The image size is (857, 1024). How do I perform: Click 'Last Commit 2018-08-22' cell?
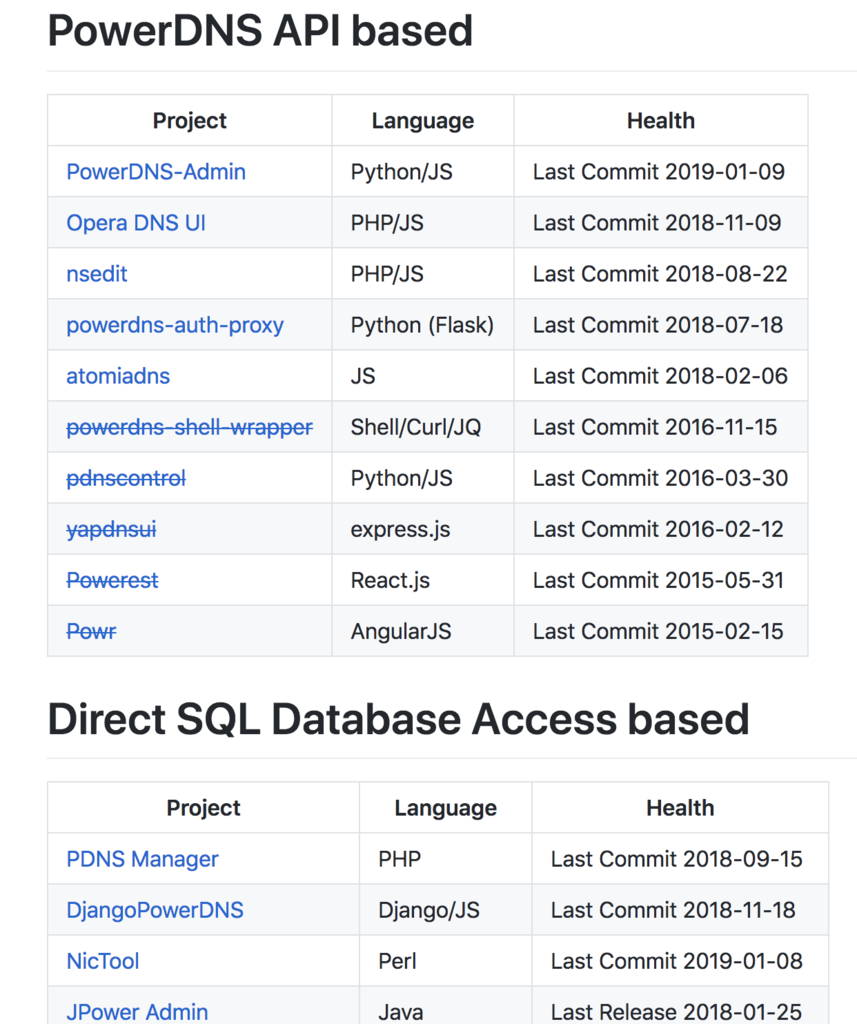pos(660,274)
